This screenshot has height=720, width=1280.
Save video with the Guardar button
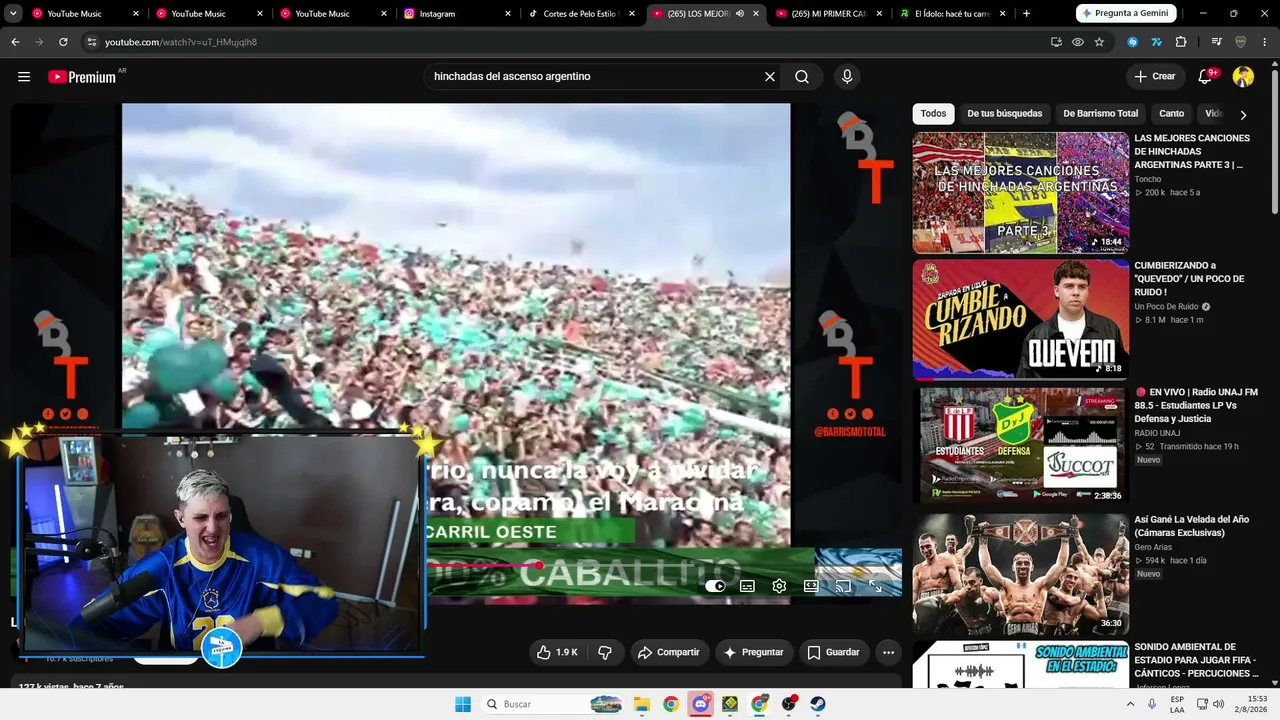click(834, 652)
